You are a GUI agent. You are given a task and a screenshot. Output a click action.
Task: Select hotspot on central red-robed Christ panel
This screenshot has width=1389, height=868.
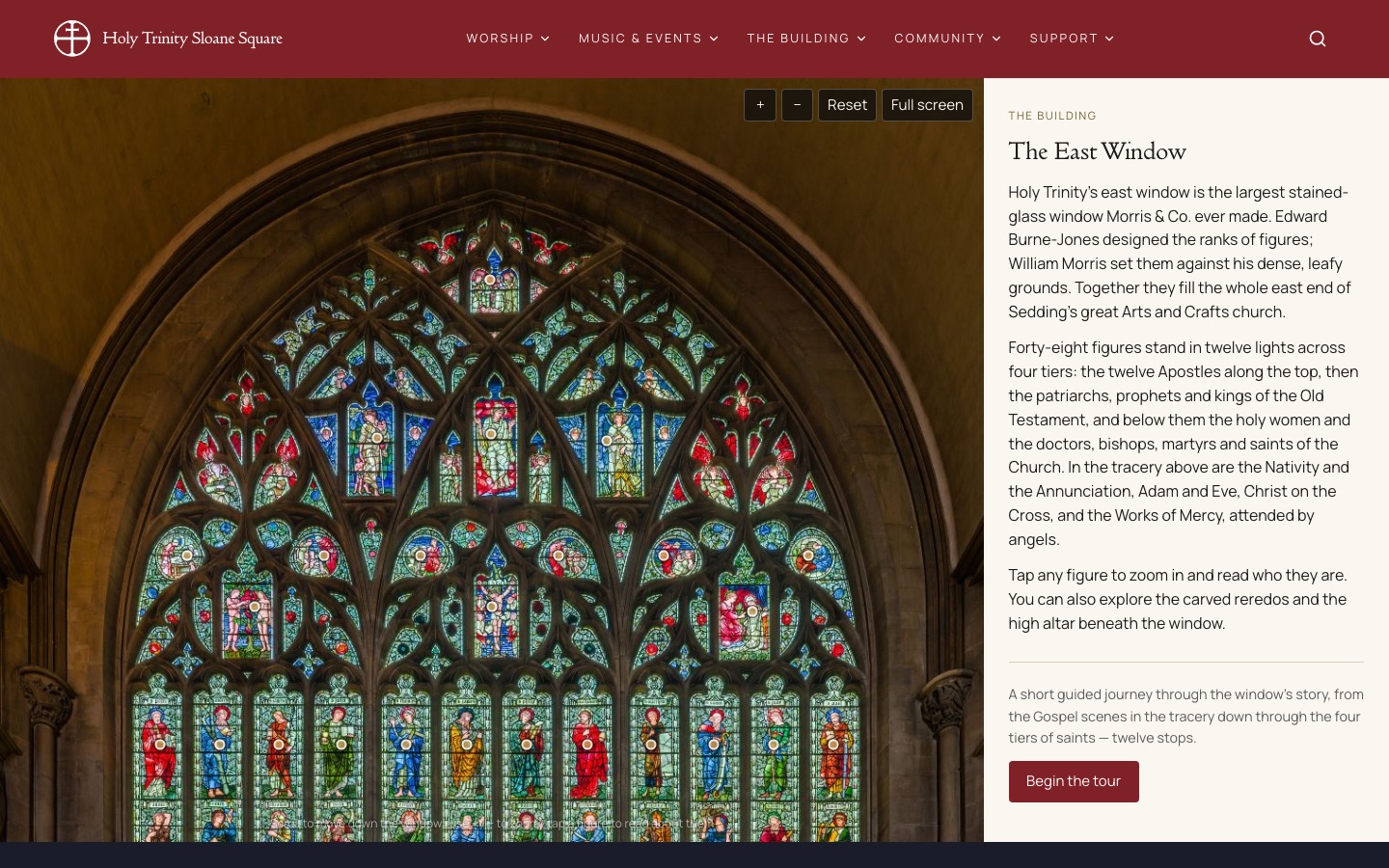coord(491,435)
